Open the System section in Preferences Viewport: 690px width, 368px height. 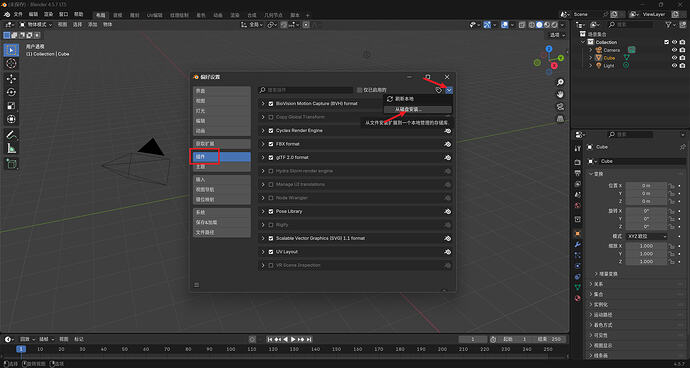click(x=222, y=212)
